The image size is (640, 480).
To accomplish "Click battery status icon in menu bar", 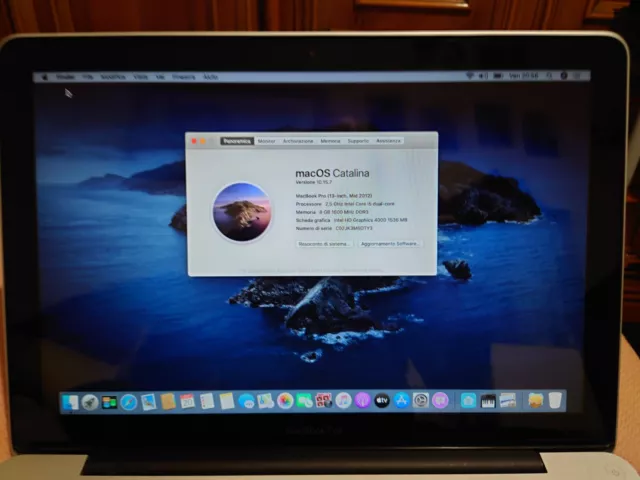I will [498, 76].
